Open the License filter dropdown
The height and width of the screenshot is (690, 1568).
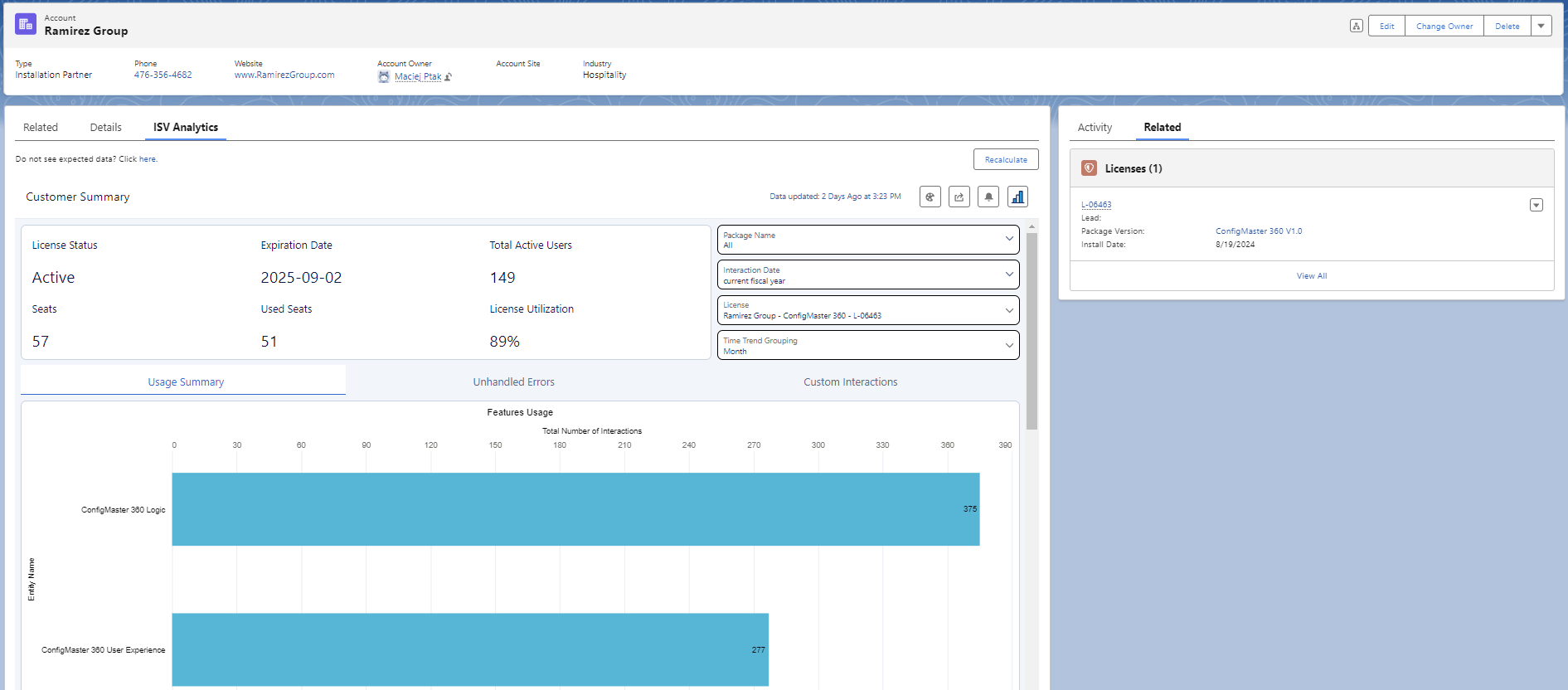tap(868, 310)
